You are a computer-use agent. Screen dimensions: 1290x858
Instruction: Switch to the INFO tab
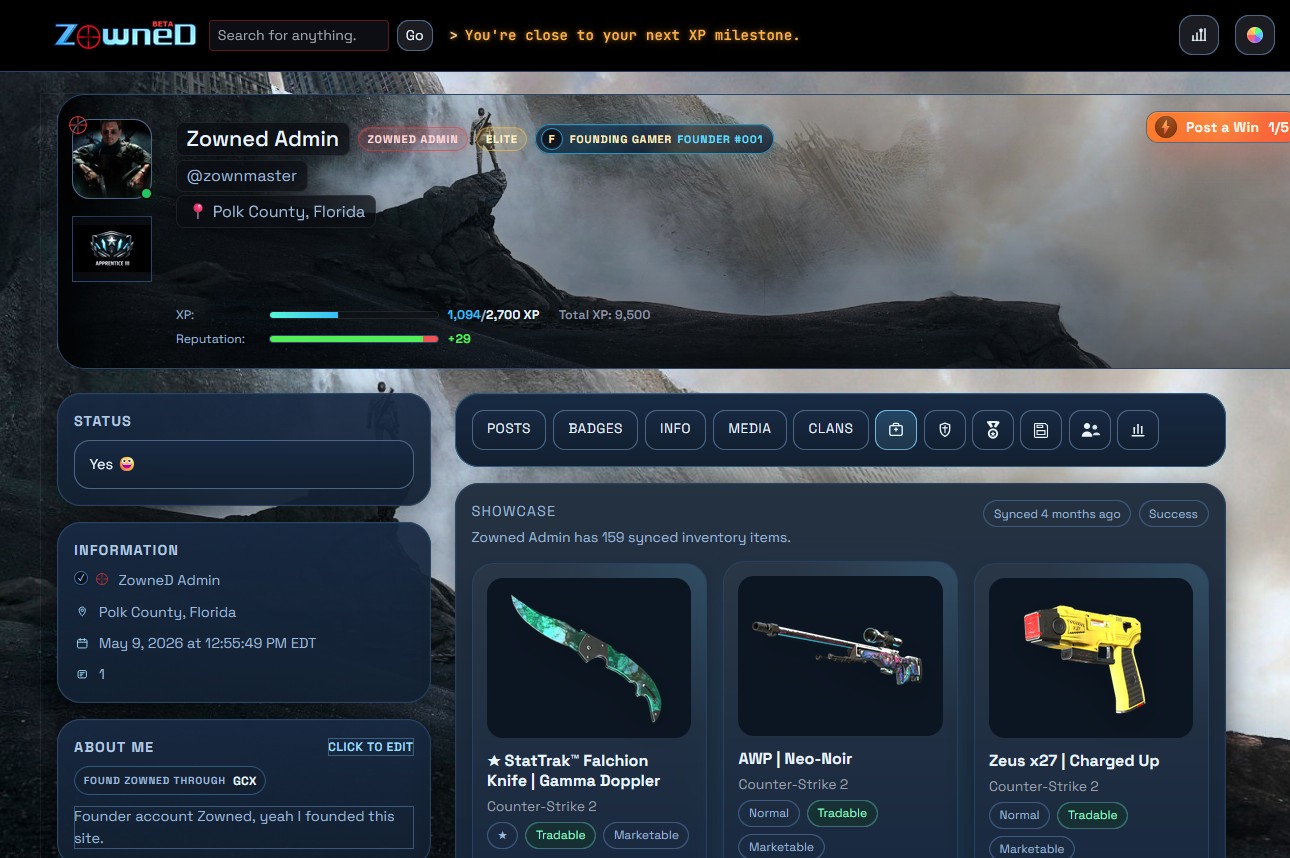tap(675, 429)
